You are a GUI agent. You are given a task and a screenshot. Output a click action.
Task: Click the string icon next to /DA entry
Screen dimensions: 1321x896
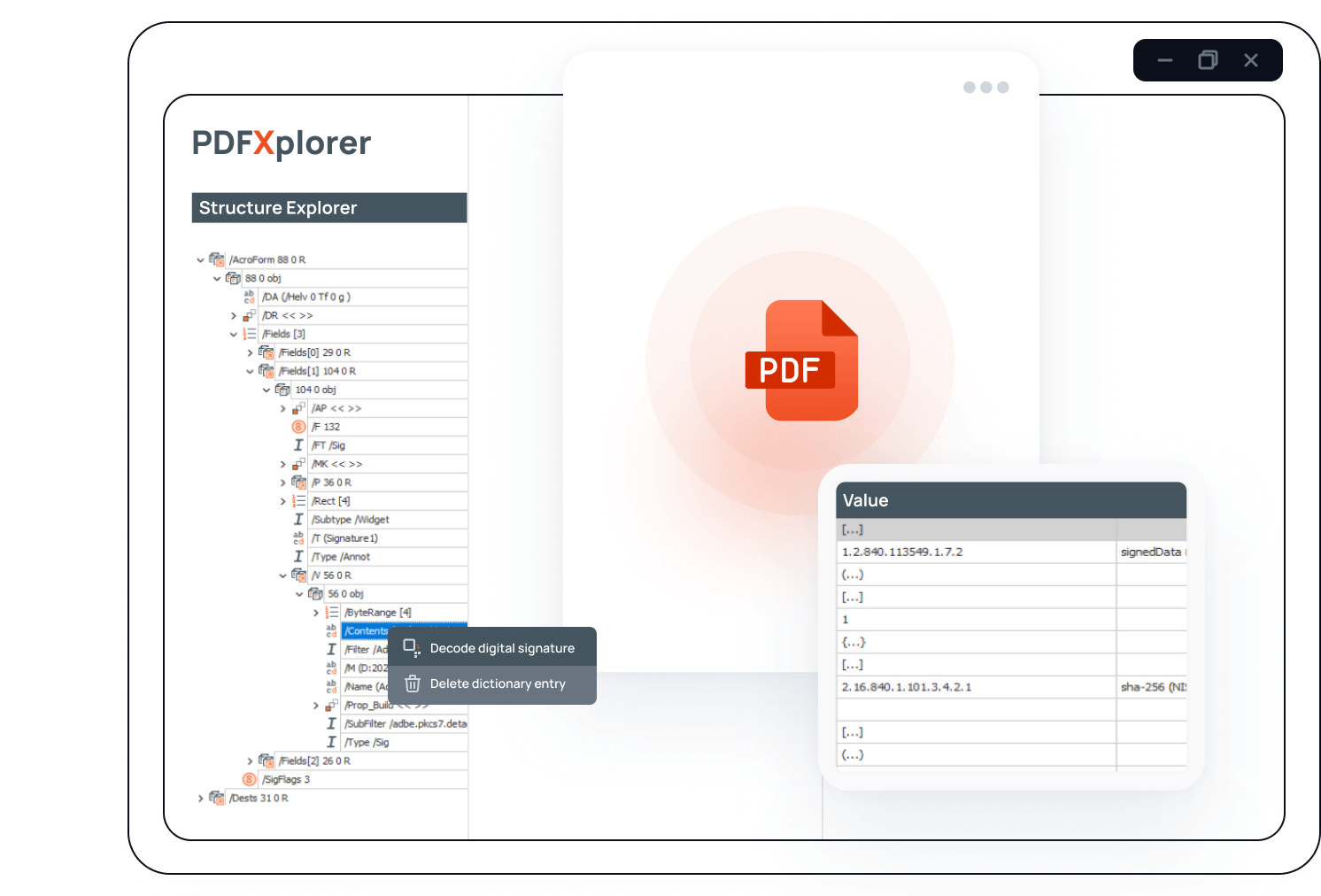click(x=249, y=297)
